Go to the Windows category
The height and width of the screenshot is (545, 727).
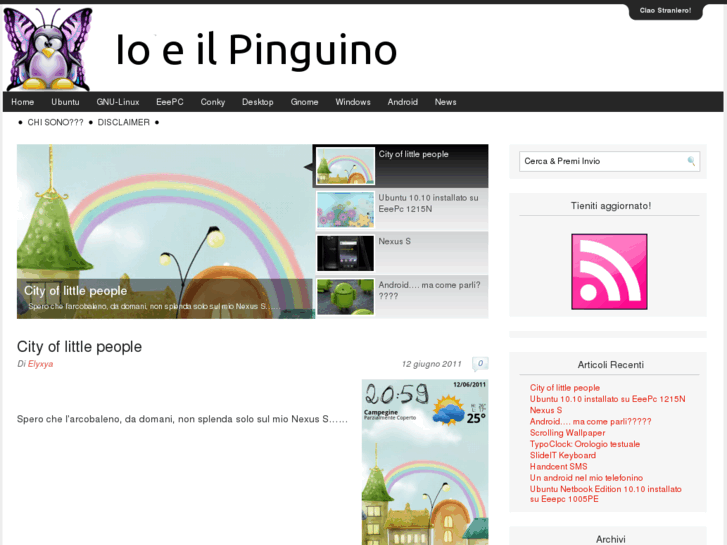[353, 102]
